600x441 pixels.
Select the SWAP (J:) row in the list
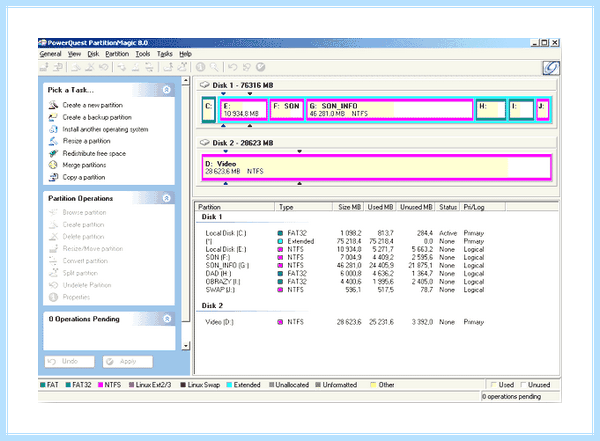click(344, 289)
